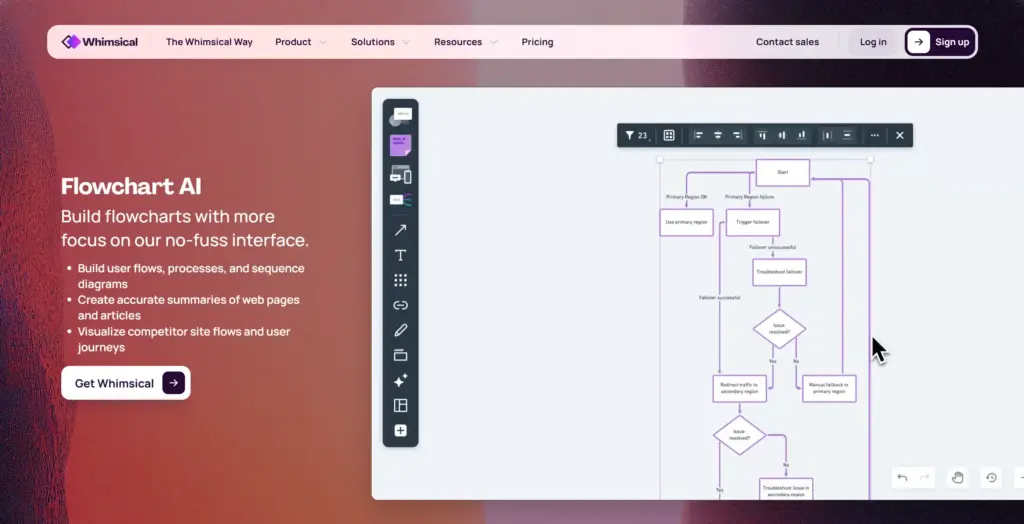Toggle the hand pan tool
The width and height of the screenshot is (1024, 524).
957,478
